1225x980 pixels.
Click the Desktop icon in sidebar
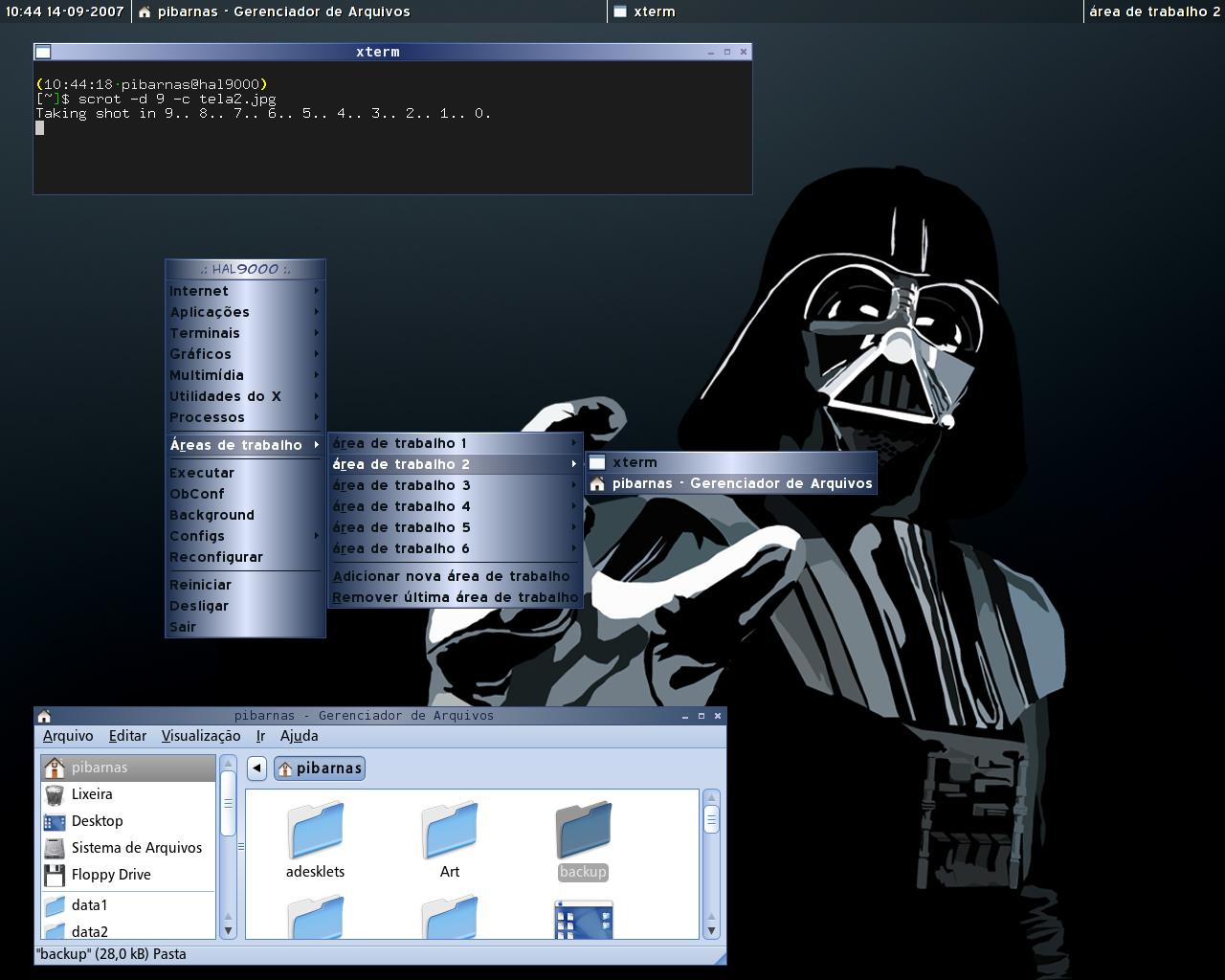55,821
